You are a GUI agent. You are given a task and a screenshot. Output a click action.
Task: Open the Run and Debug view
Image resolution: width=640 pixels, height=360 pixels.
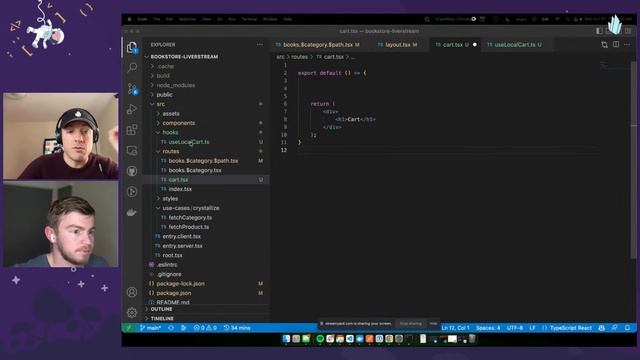[x=132, y=109]
